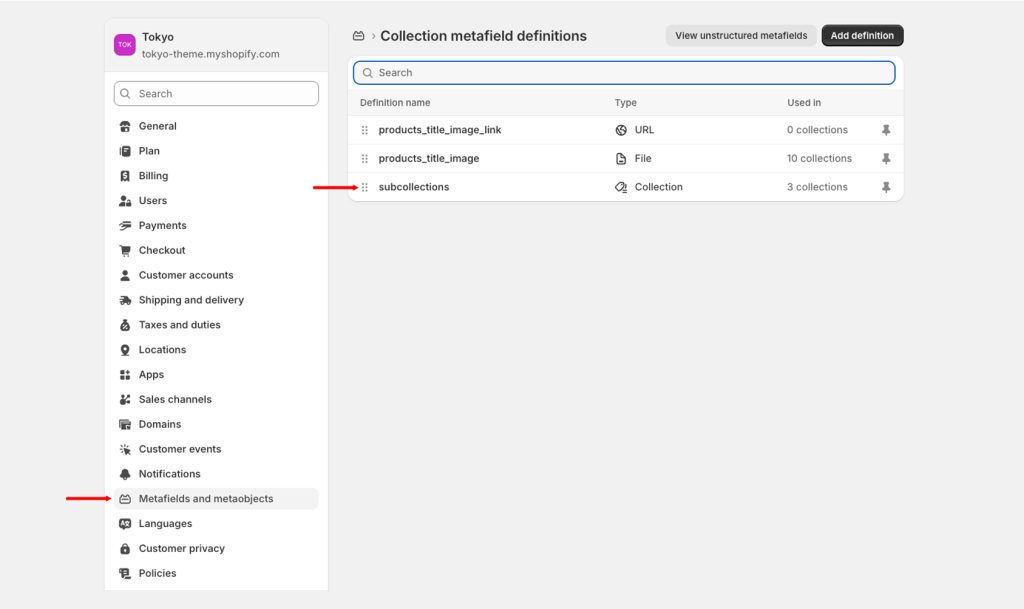Open the Locations settings

(216, 350)
